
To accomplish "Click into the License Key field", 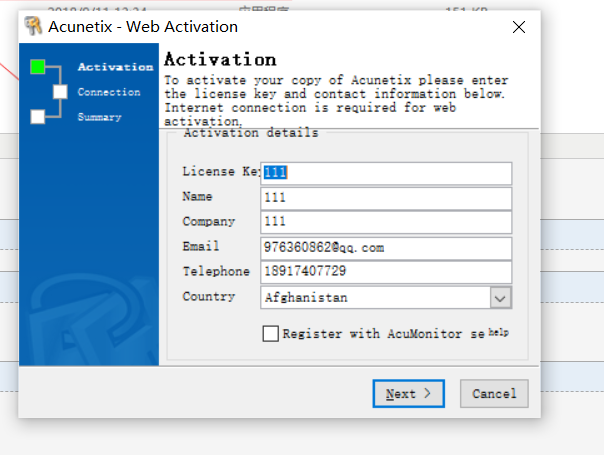I will point(386,173).
